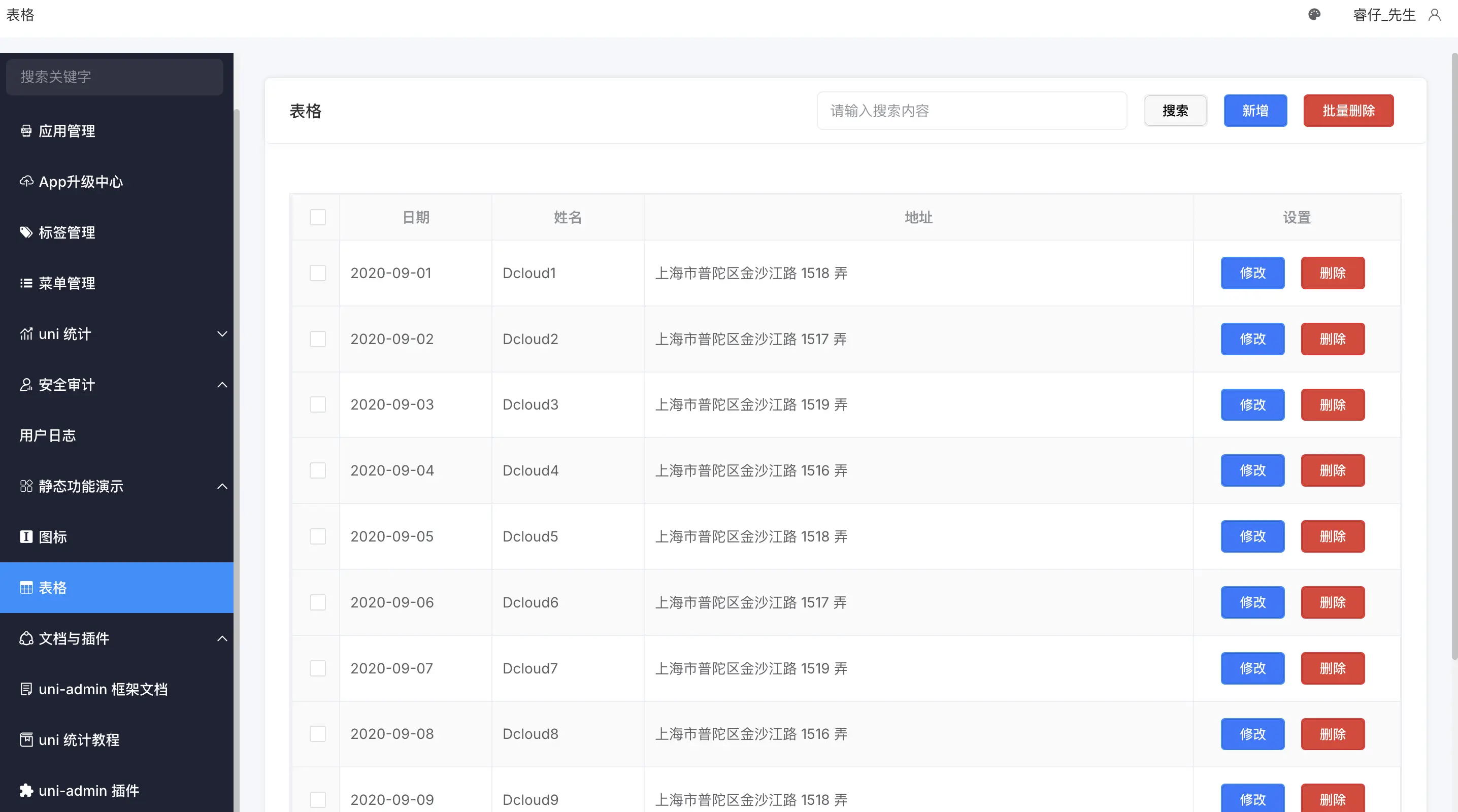The width and height of the screenshot is (1458, 812).
Task: Click the 图标 menu item icon
Action: click(26, 536)
